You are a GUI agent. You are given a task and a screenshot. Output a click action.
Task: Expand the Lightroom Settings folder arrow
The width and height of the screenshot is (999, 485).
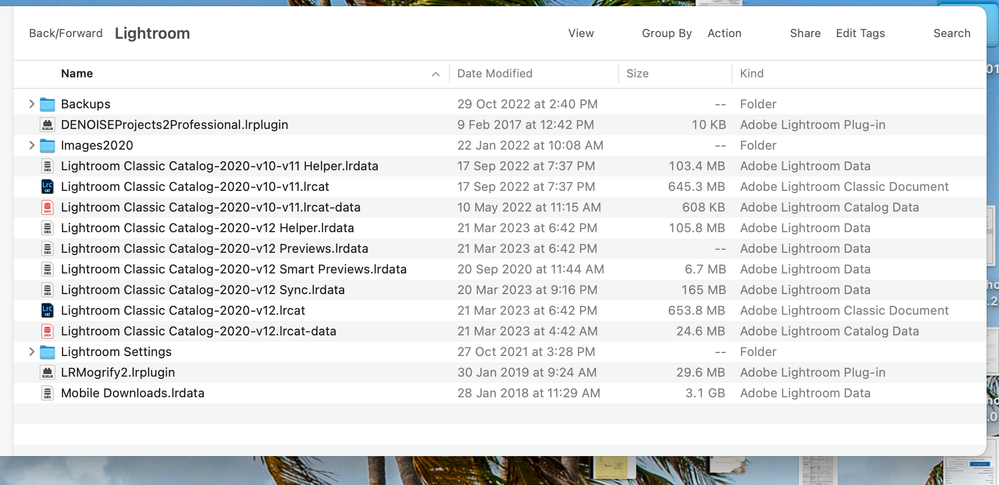click(x=31, y=352)
